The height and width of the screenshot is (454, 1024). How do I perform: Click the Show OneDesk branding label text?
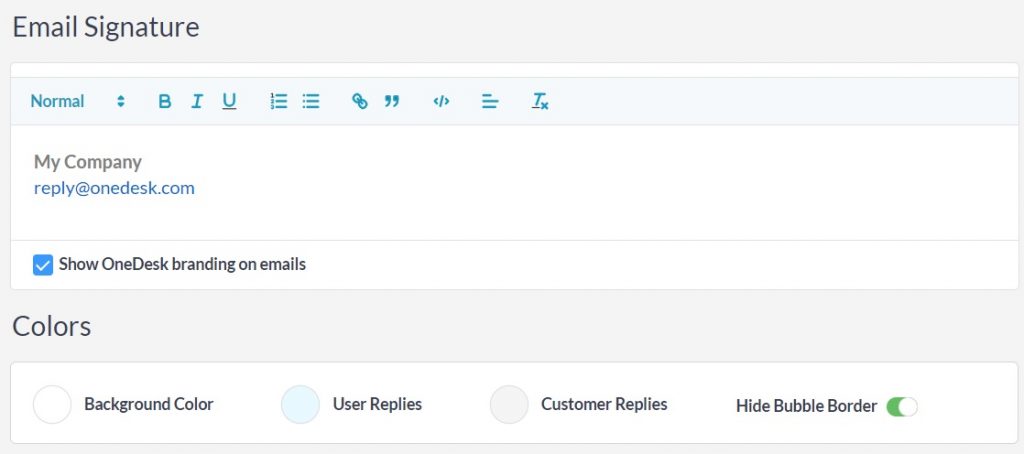click(182, 265)
